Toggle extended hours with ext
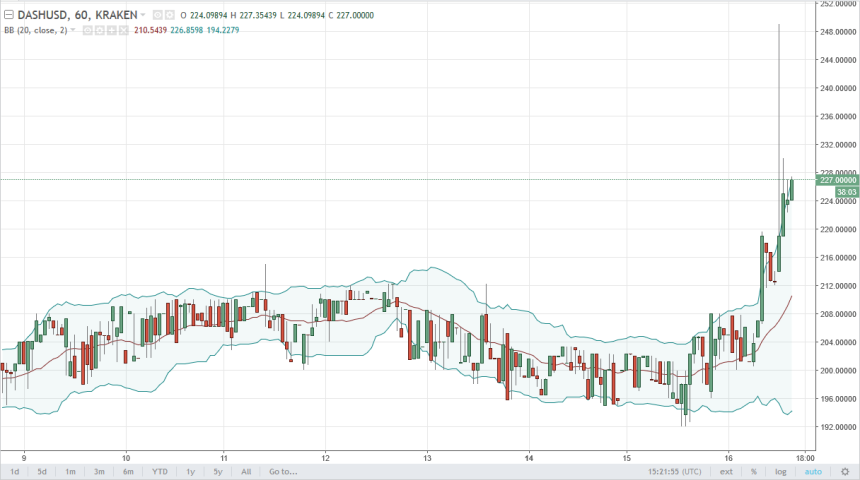This screenshot has height=480, width=860. click(x=726, y=471)
